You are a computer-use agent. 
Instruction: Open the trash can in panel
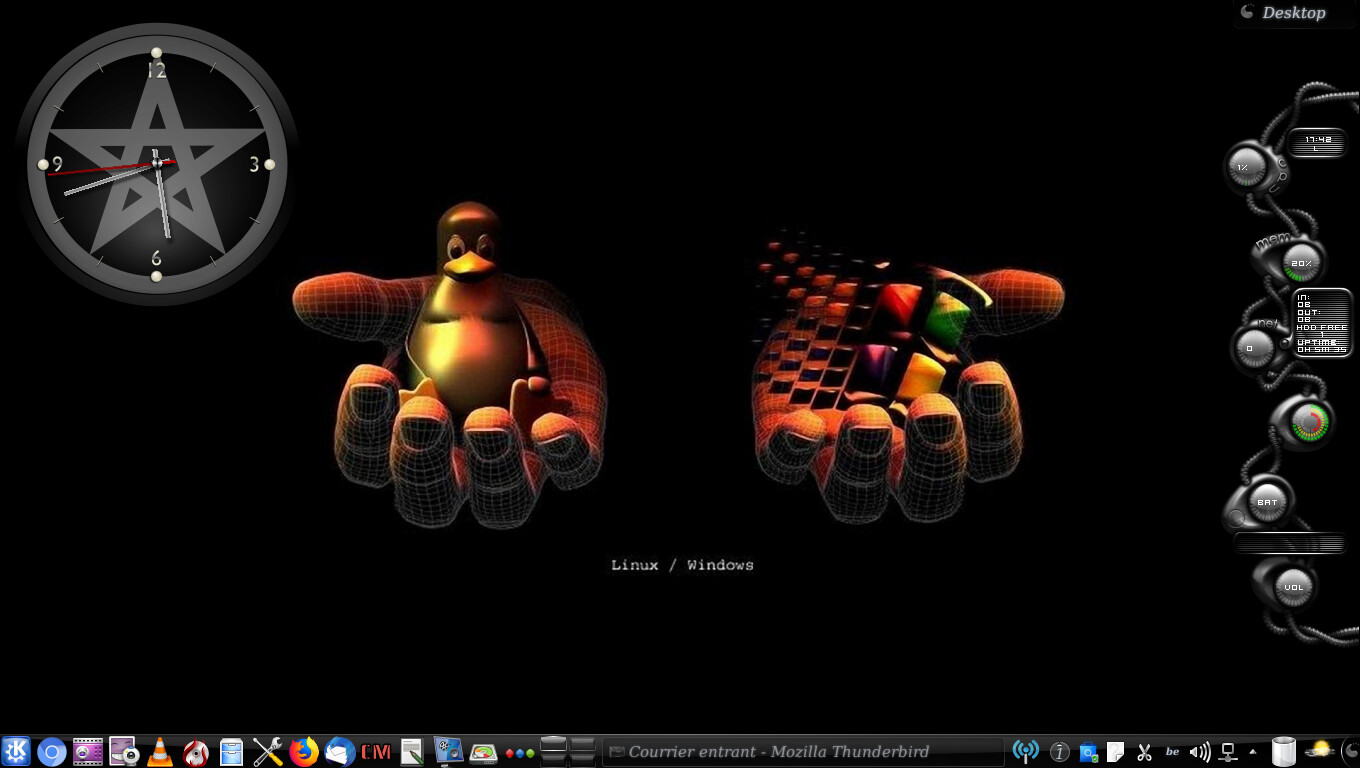1284,751
